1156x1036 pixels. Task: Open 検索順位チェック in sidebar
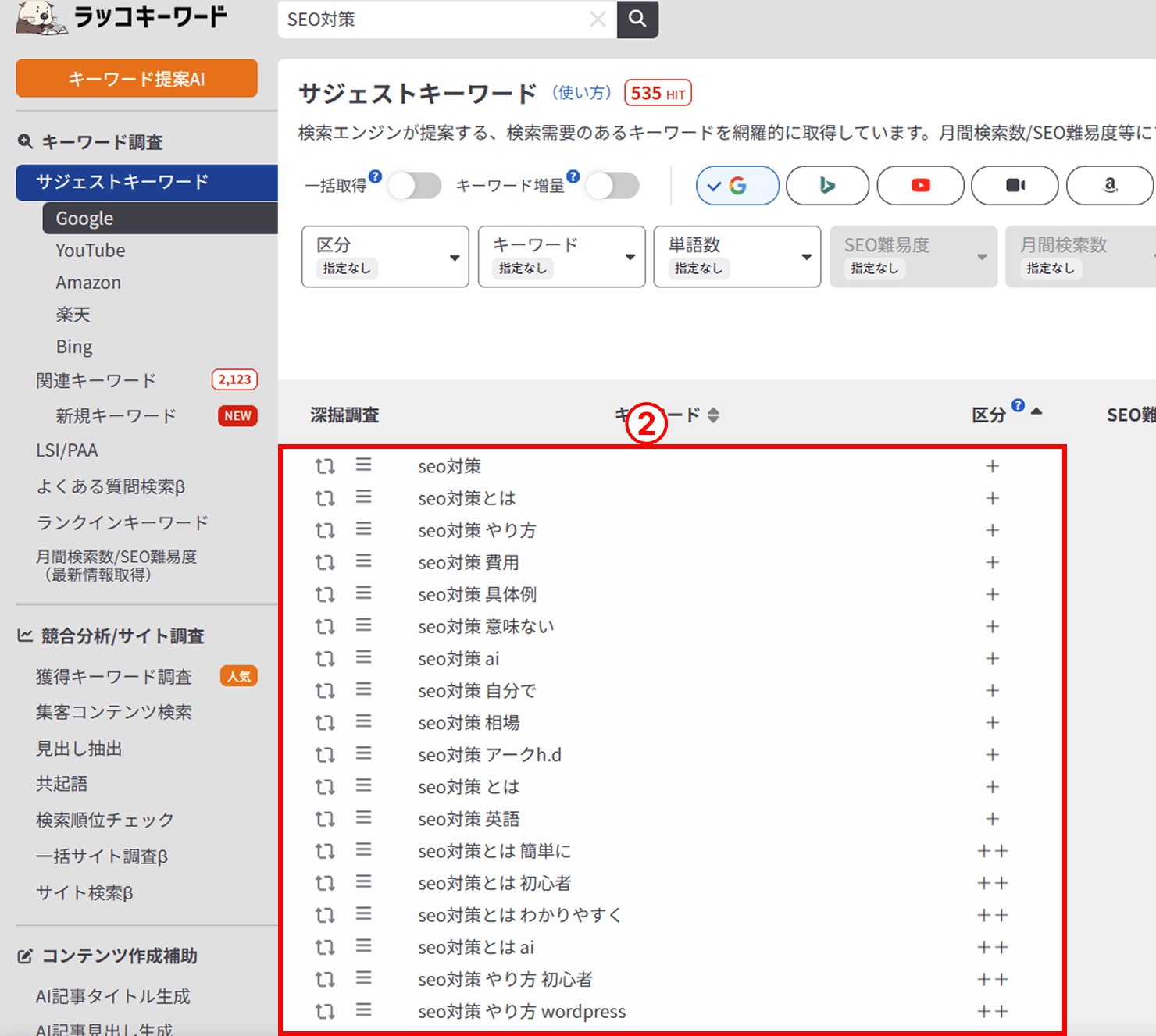105,820
